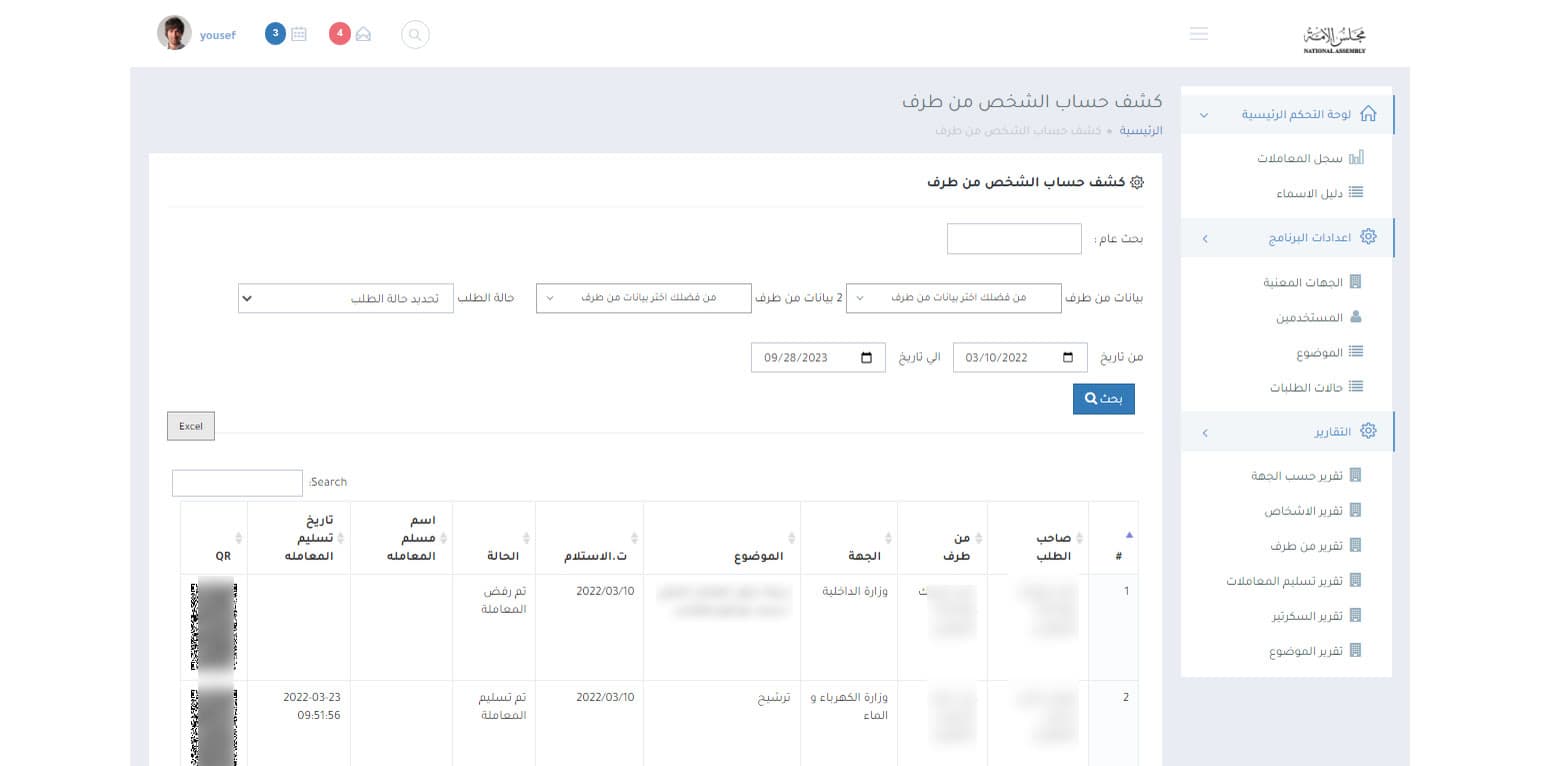Expand the اعدادات البرنامج section chevron
The image size is (1568, 766).
tap(1204, 238)
